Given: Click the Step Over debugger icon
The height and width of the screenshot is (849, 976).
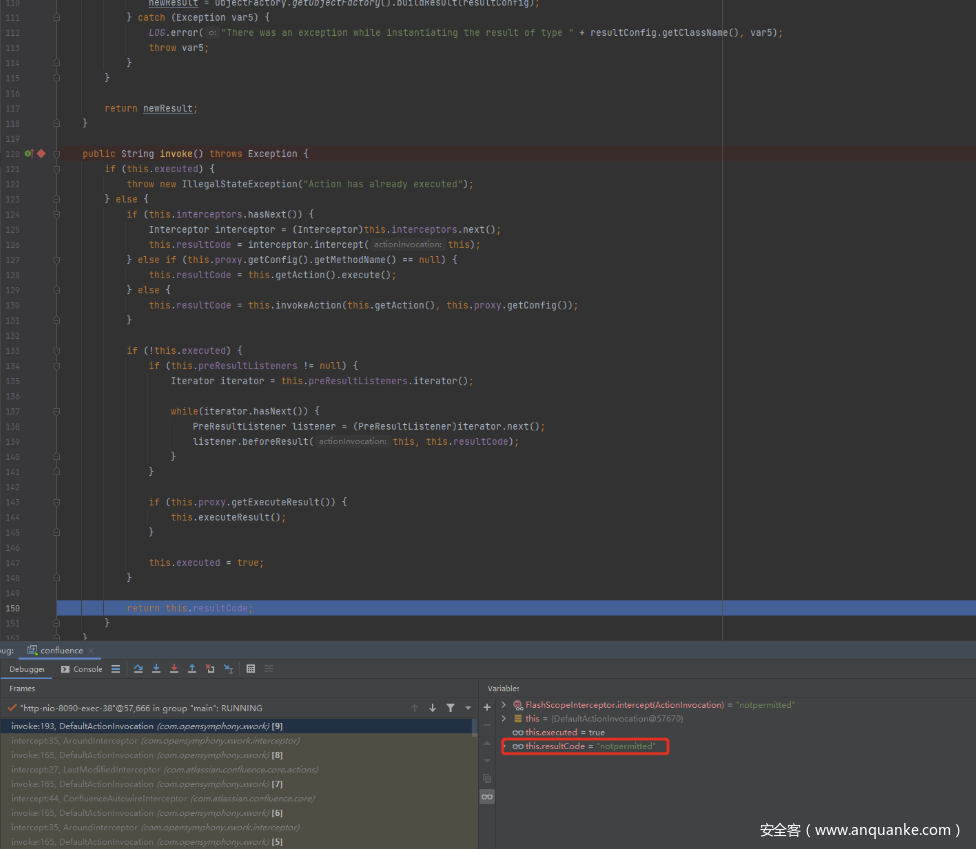Looking at the screenshot, I should pos(138,669).
